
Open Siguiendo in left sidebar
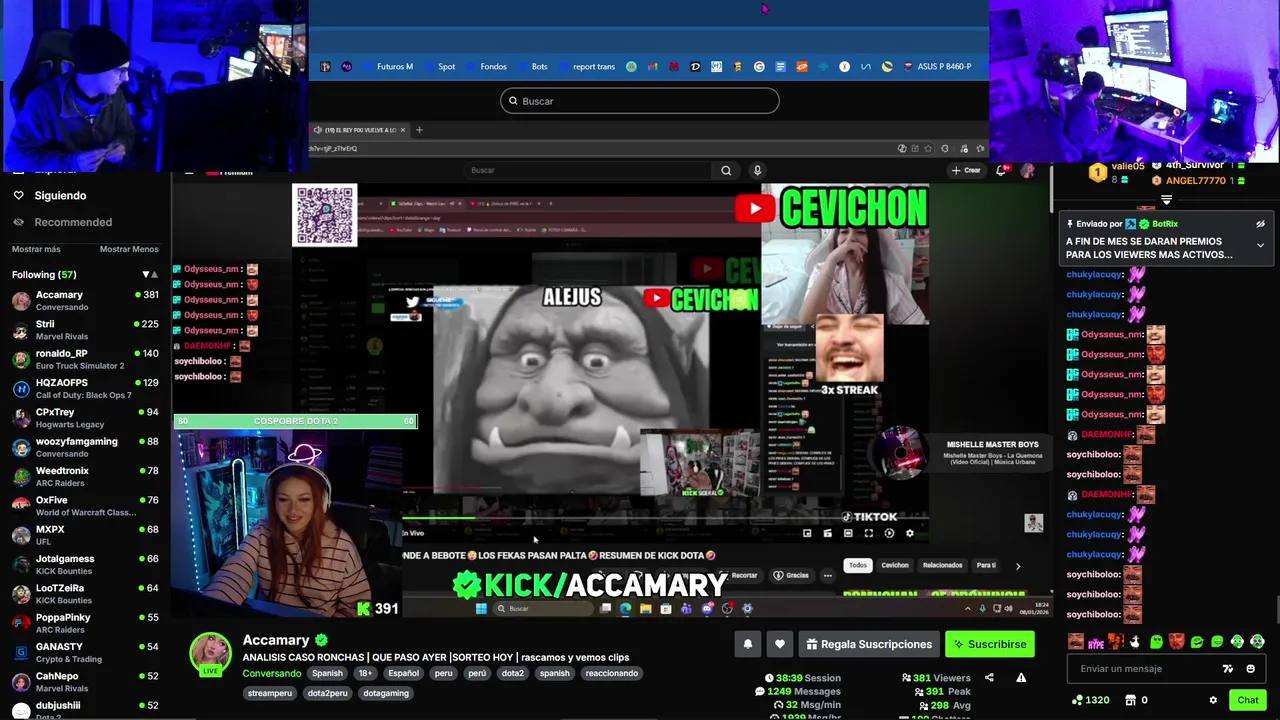(x=60, y=195)
